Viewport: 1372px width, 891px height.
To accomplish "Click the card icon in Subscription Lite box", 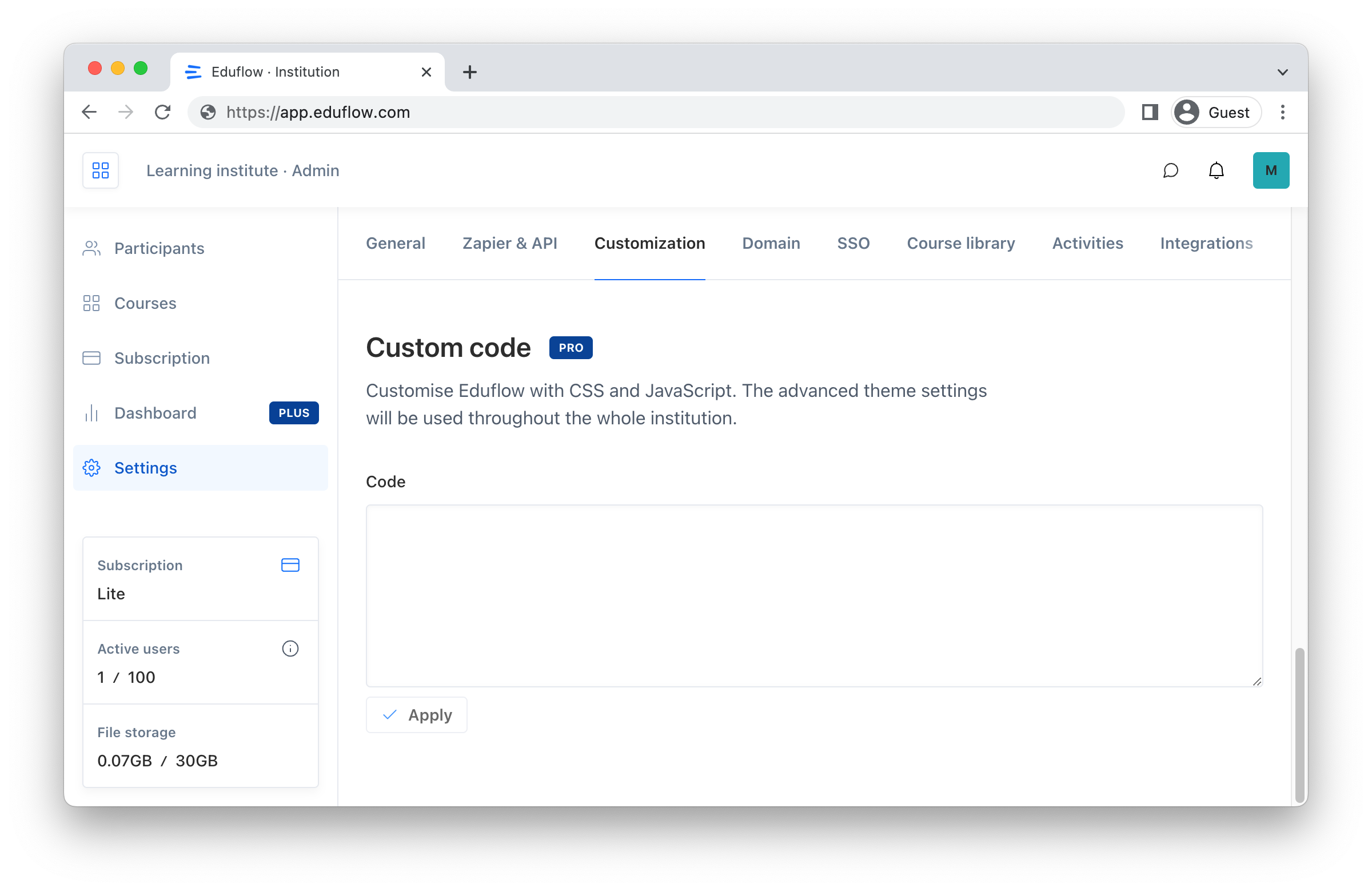I will (290, 565).
